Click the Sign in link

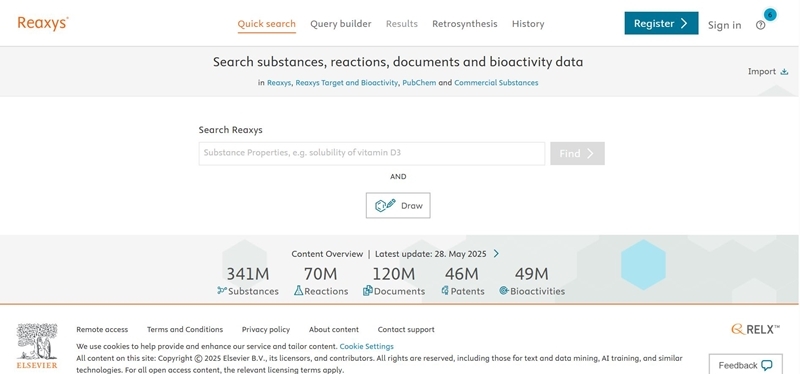tap(724, 25)
